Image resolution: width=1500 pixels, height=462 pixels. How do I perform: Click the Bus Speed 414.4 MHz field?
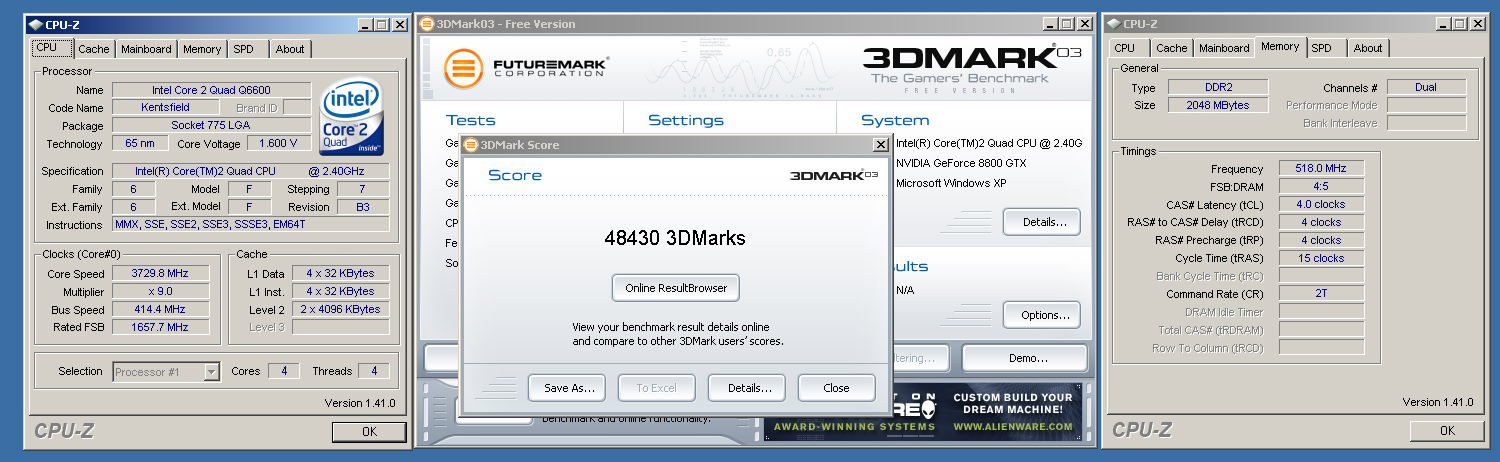pyautogui.click(x=160, y=309)
